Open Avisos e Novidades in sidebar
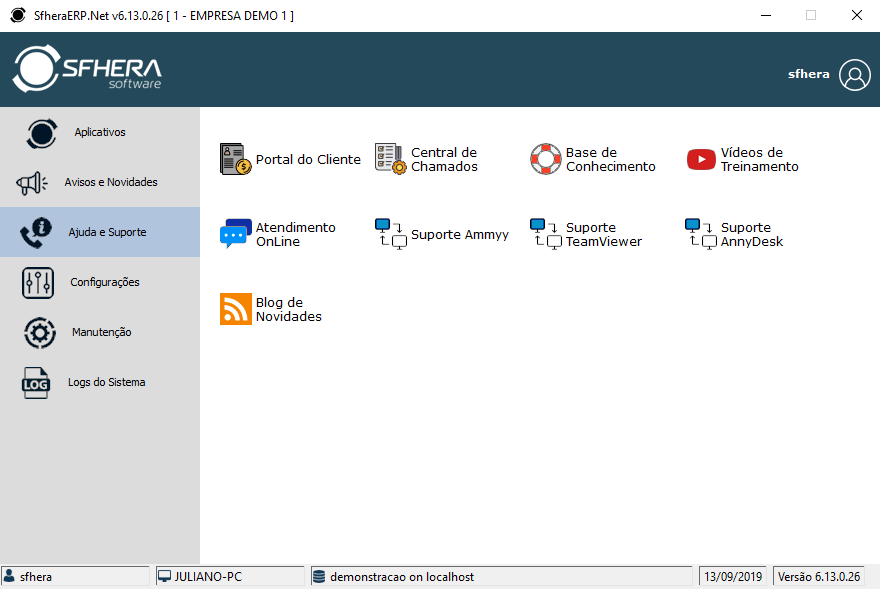880x589 pixels. tap(99, 182)
